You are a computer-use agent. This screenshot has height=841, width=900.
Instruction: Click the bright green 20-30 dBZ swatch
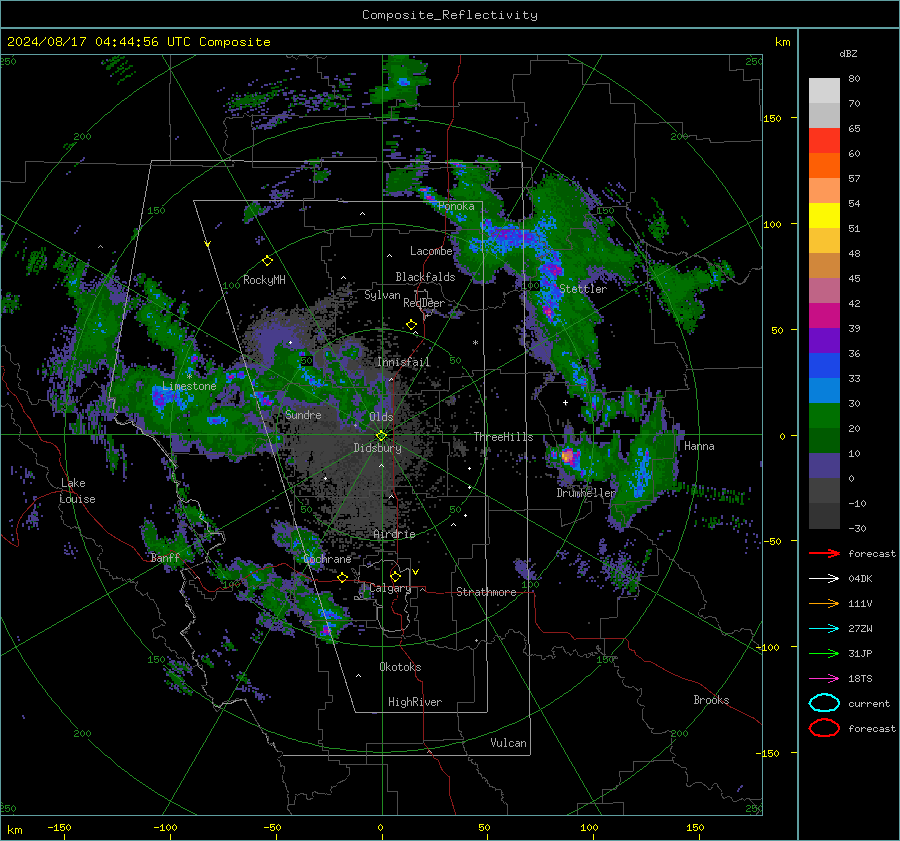pos(824,416)
